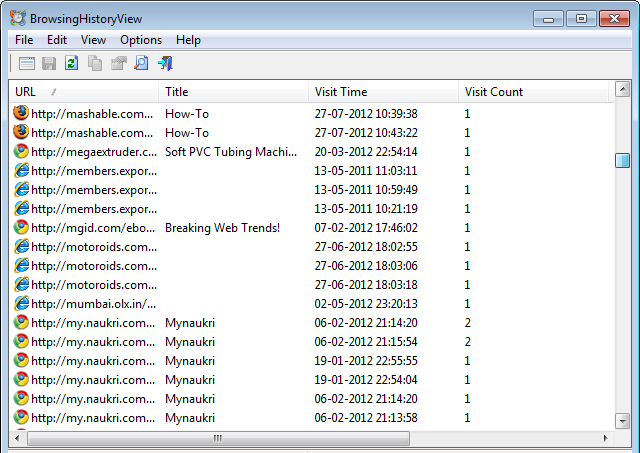The image size is (640, 453).
Task: Click the horizontal scrollbar right arrow
Action: [x=604, y=438]
